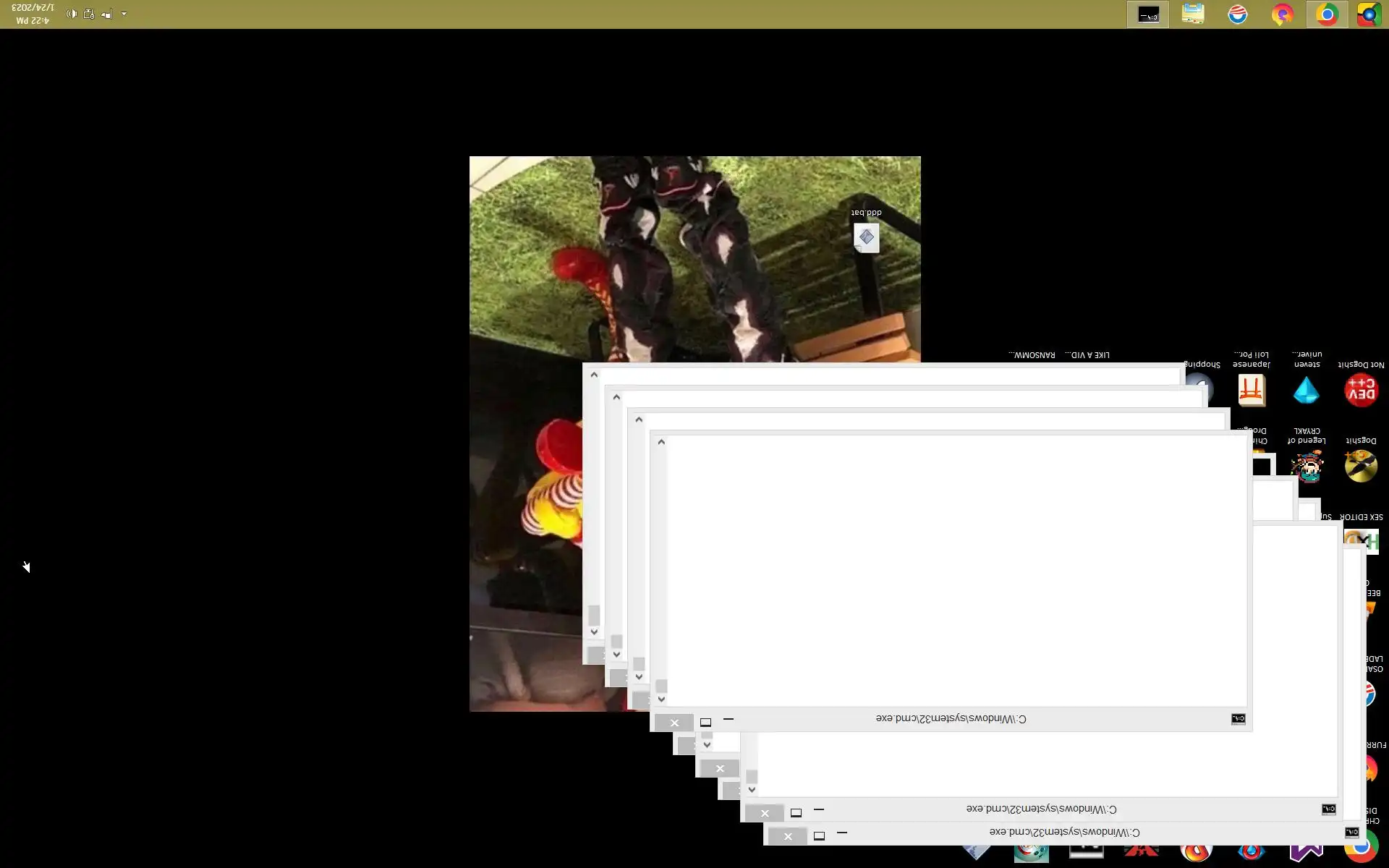Launch the Dev-C++ desktop shortcut
Screen dimensions: 1389x868
click(x=1360, y=391)
